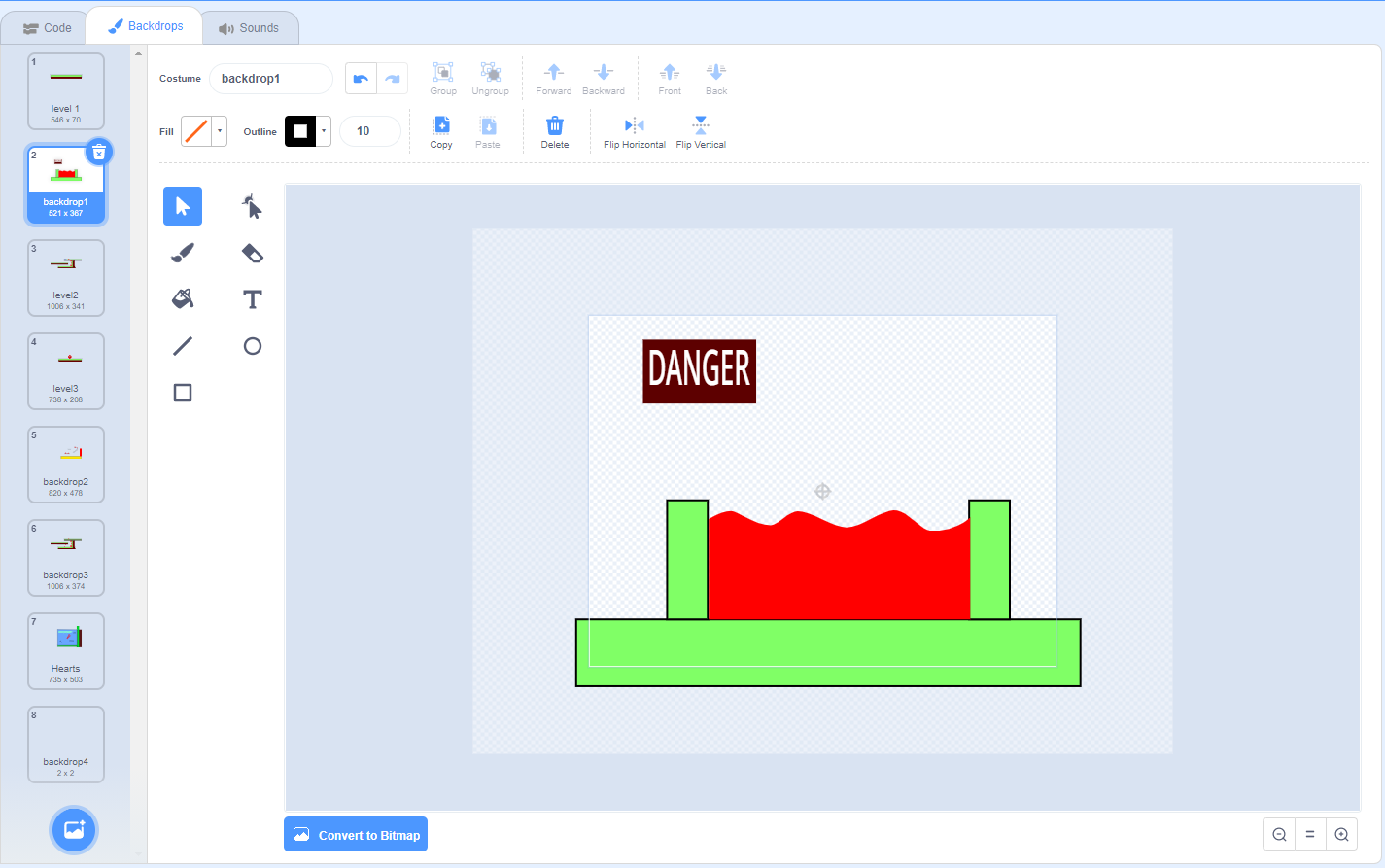Move selection Forward one layer
1385x868 pixels.
click(554, 79)
